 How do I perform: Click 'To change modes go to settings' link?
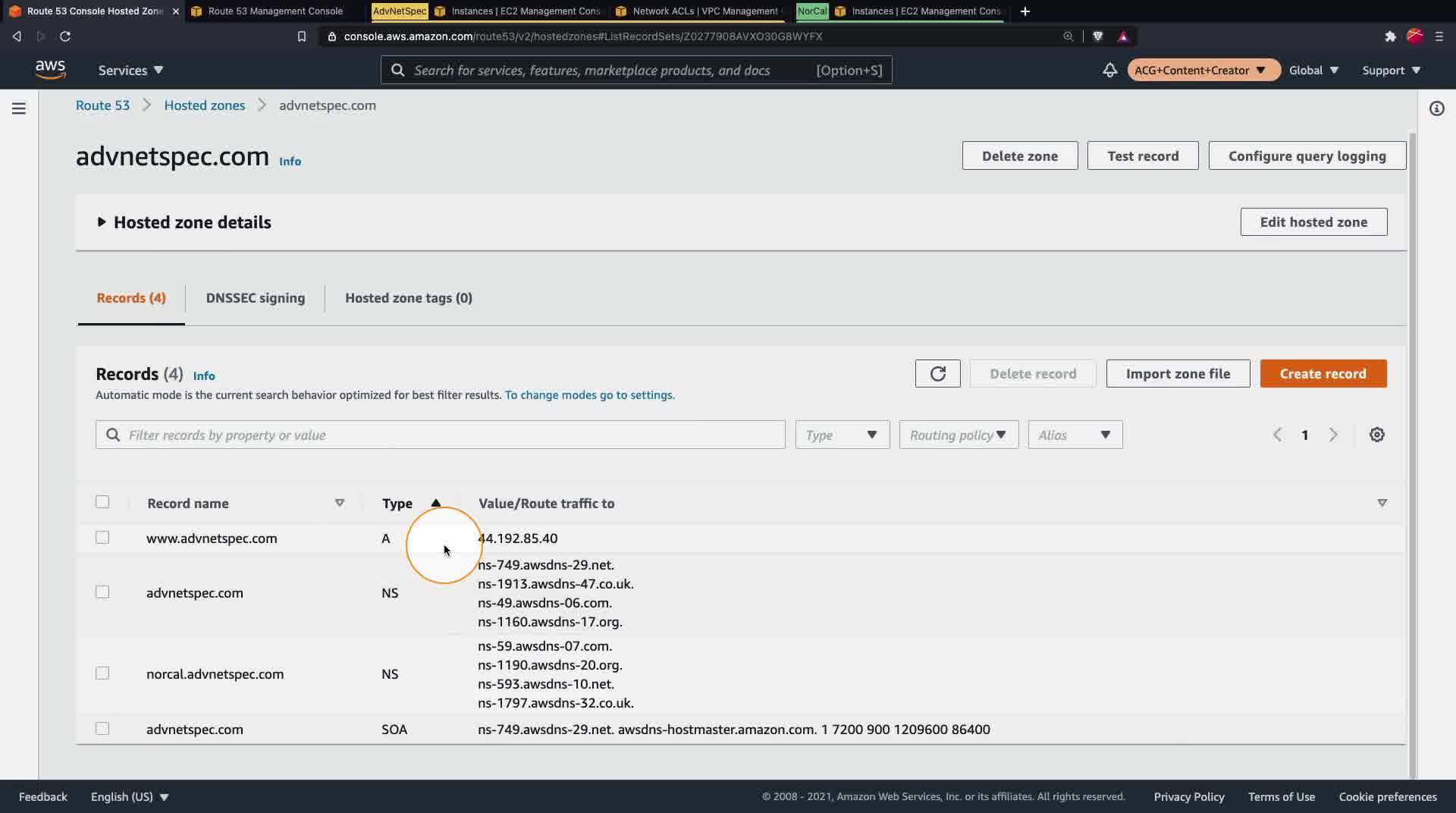point(589,395)
